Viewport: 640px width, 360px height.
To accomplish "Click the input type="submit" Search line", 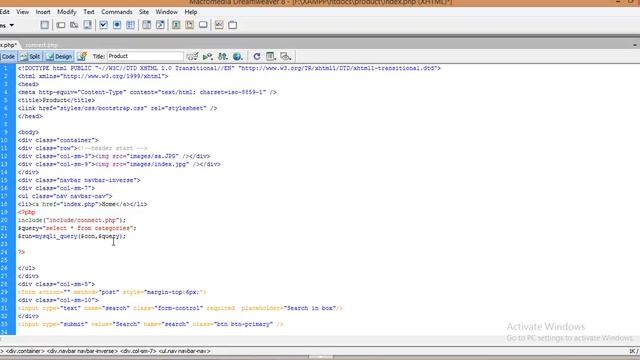I will point(150,324).
